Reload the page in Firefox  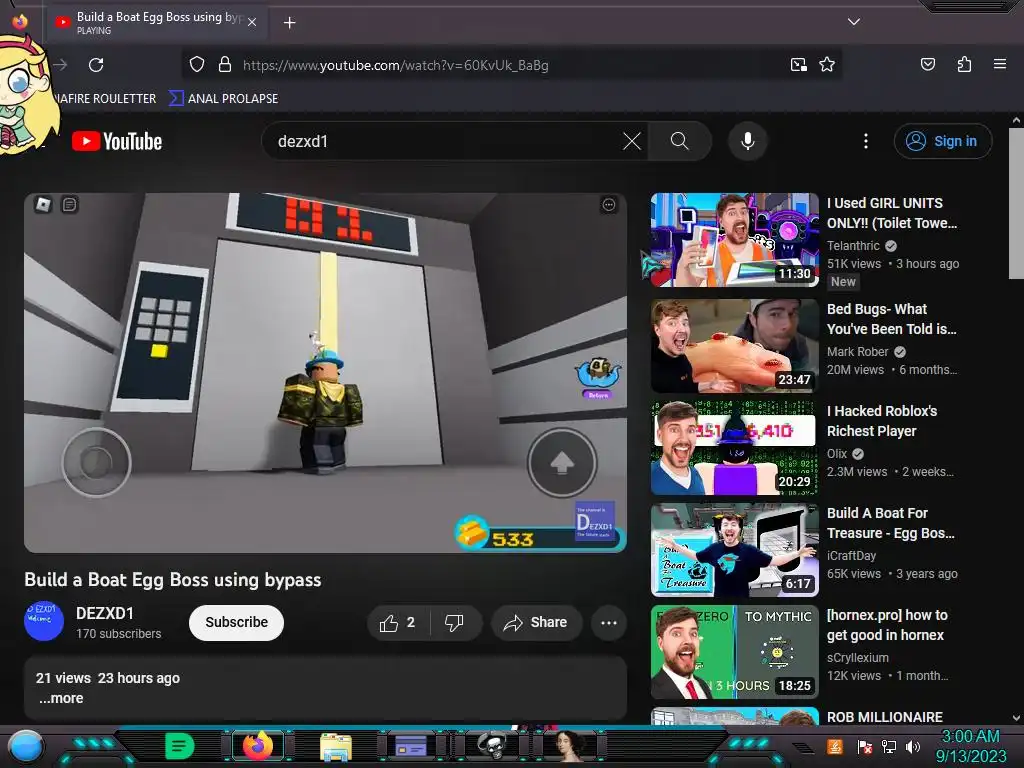96,65
